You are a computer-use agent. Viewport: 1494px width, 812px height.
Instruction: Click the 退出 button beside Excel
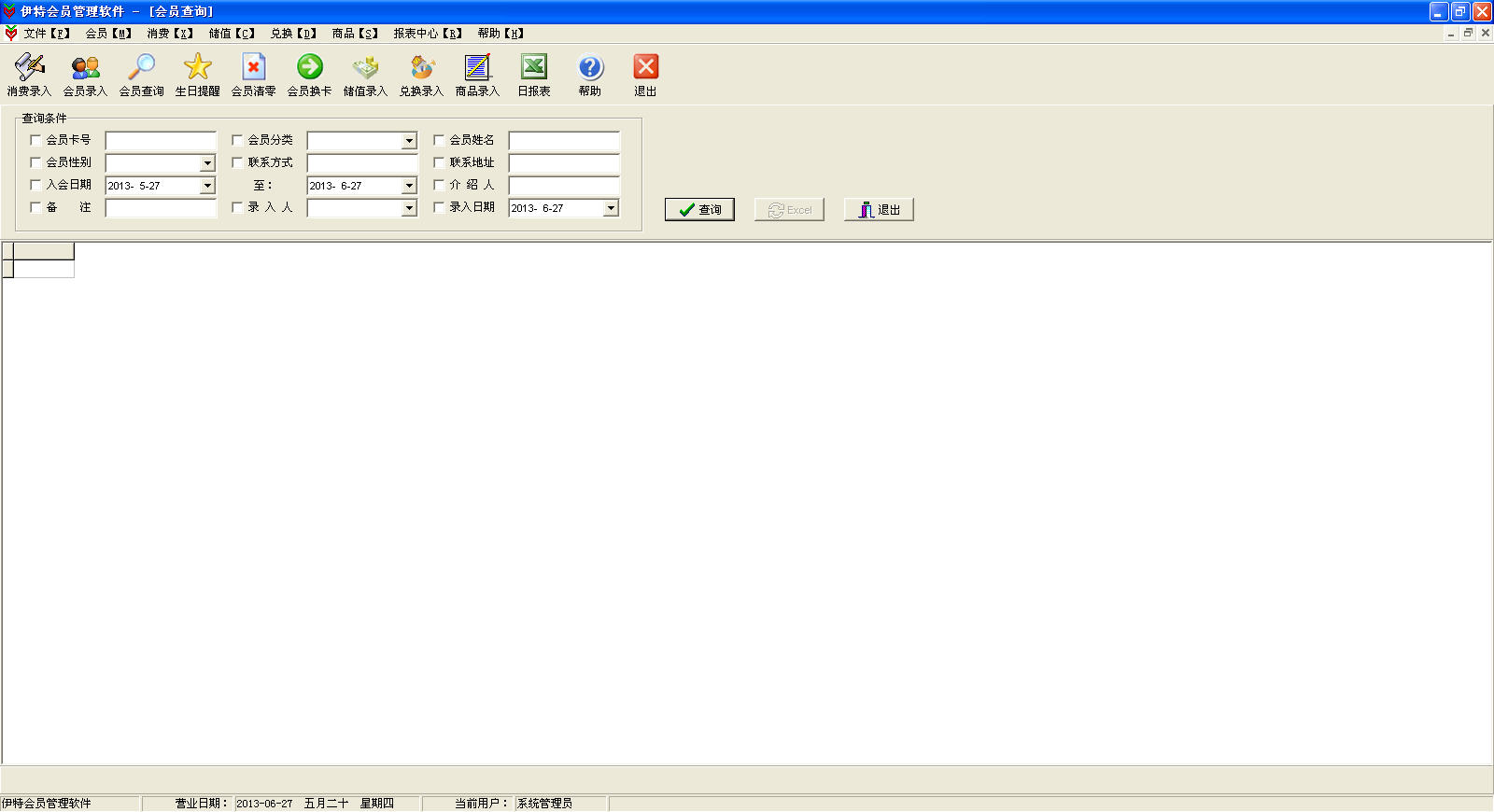[879, 209]
